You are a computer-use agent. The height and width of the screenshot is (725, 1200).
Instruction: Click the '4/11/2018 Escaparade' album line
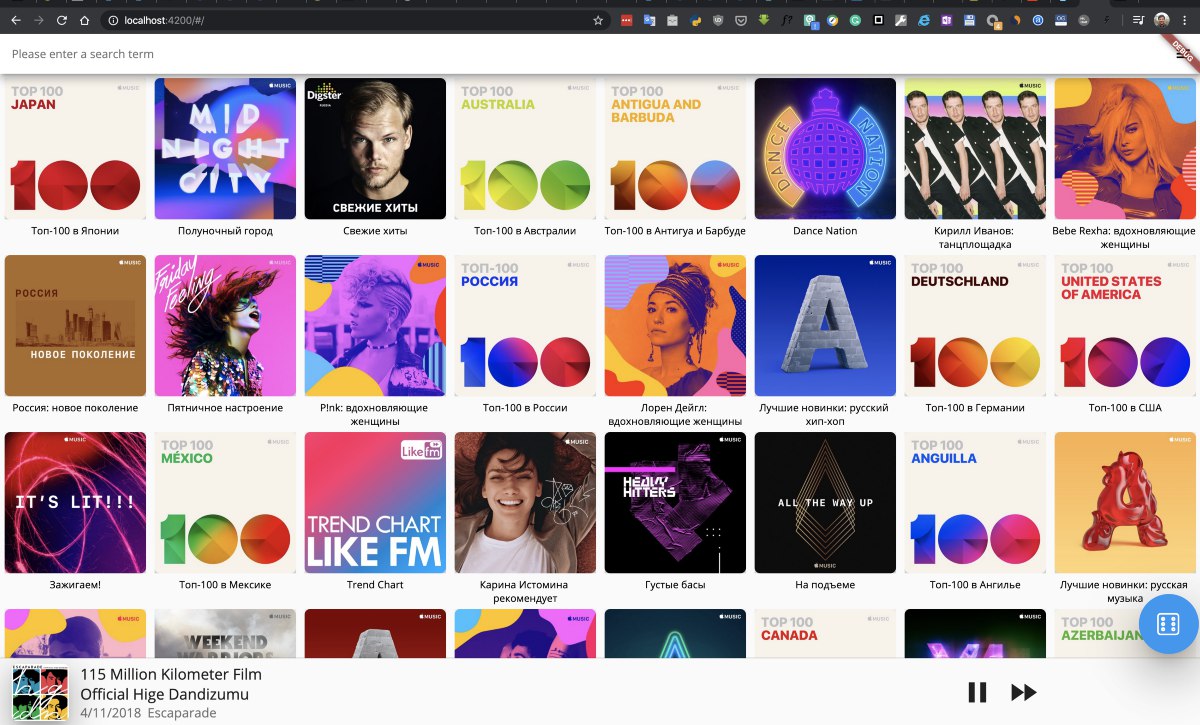[x=148, y=713]
